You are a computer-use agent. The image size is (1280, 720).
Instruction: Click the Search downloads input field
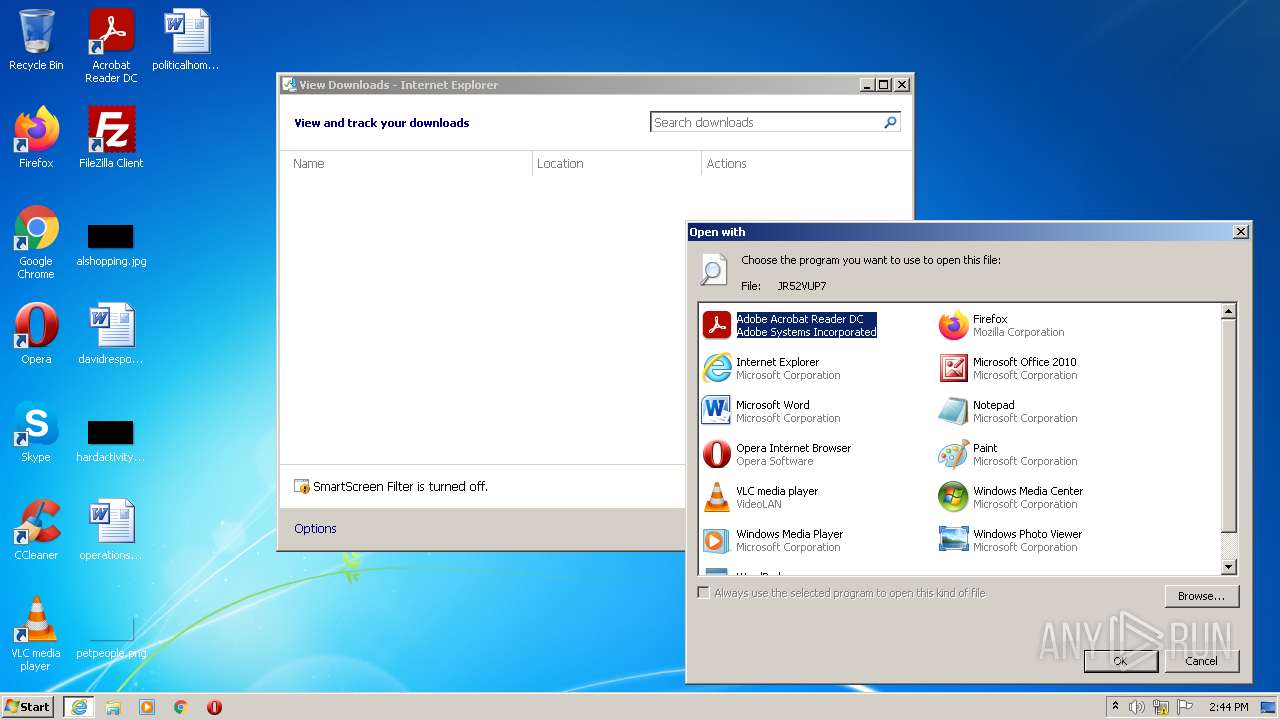766,122
